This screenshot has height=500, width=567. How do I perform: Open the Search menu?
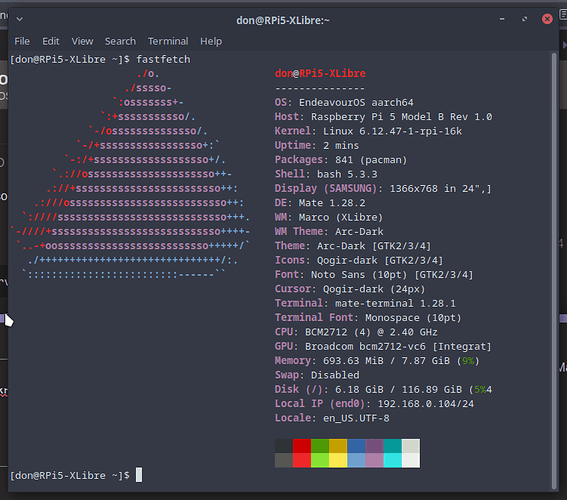click(x=120, y=42)
